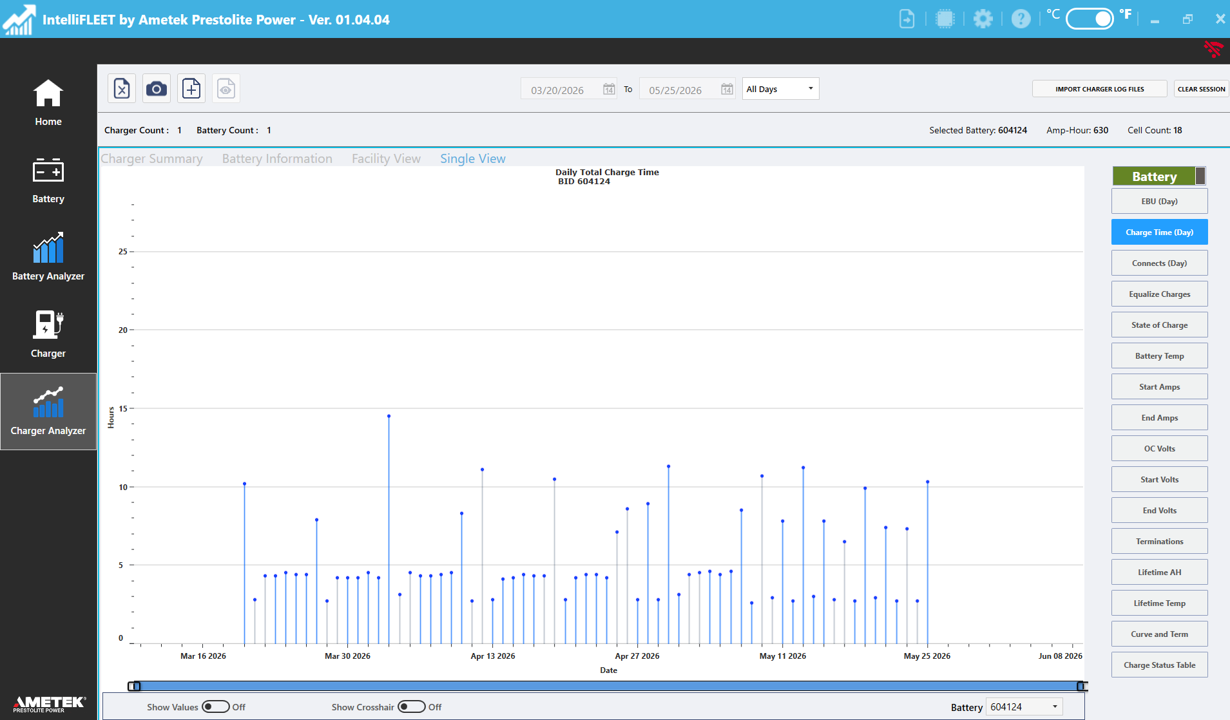The height and width of the screenshot is (720, 1230).
Task: Click the IntelliFLEET logo icon
Action: [19, 19]
